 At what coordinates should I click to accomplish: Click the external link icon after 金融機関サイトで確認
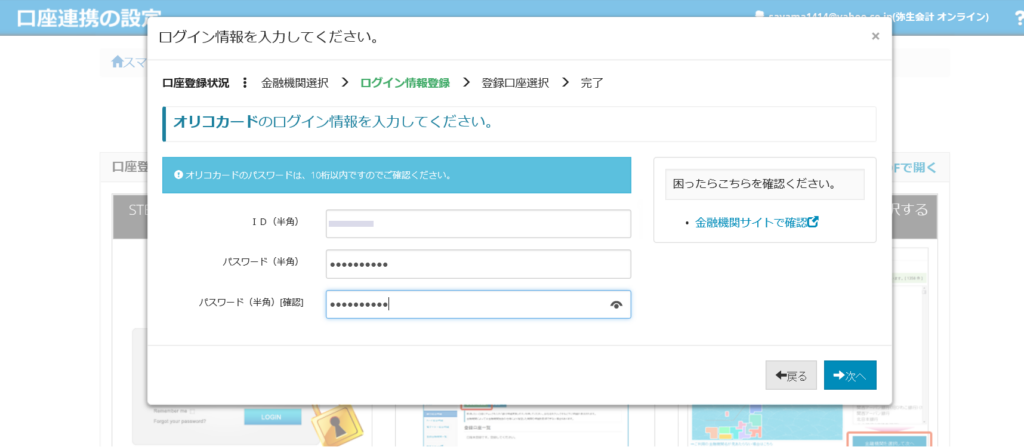tap(813, 222)
